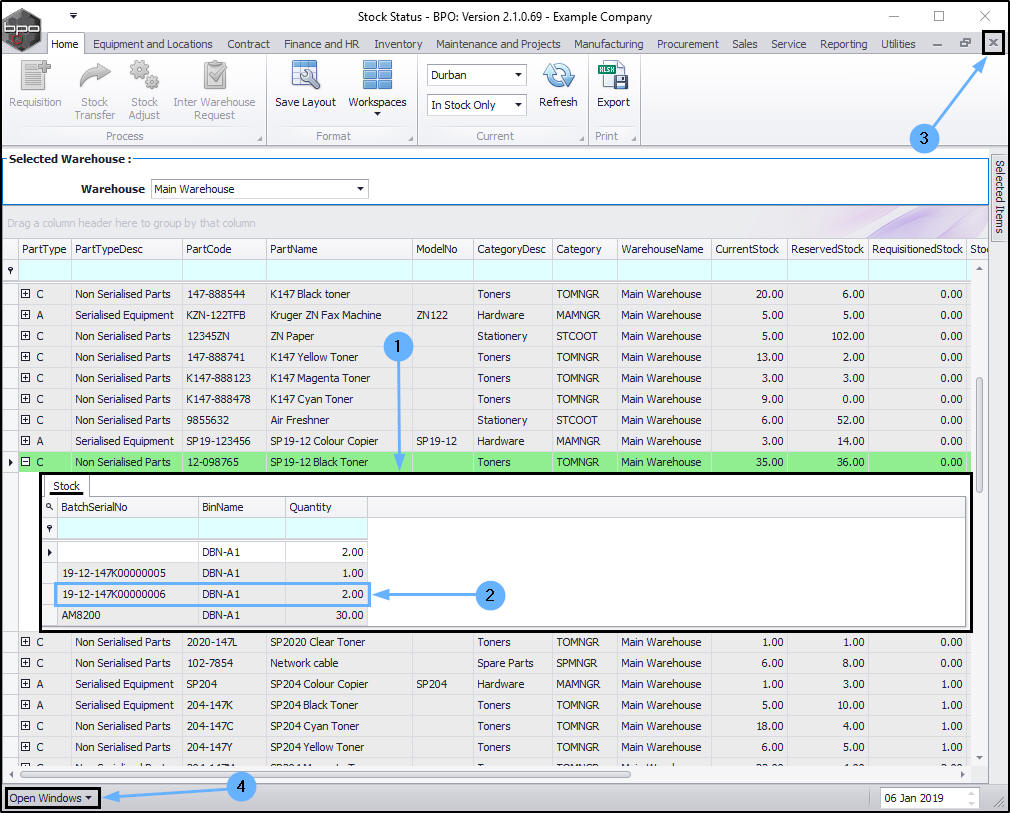Sort by the CurrentStock column header
1010x813 pixels.
pyautogui.click(x=746, y=249)
